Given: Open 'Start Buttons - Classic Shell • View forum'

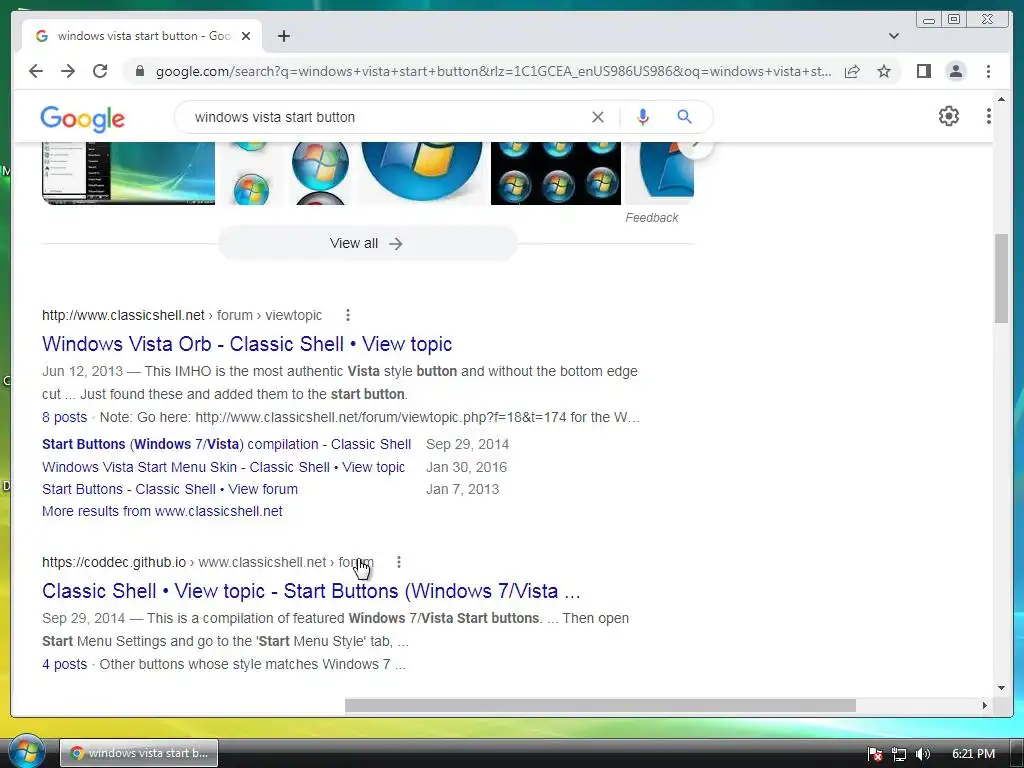Looking at the screenshot, I should tap(170, 489).
